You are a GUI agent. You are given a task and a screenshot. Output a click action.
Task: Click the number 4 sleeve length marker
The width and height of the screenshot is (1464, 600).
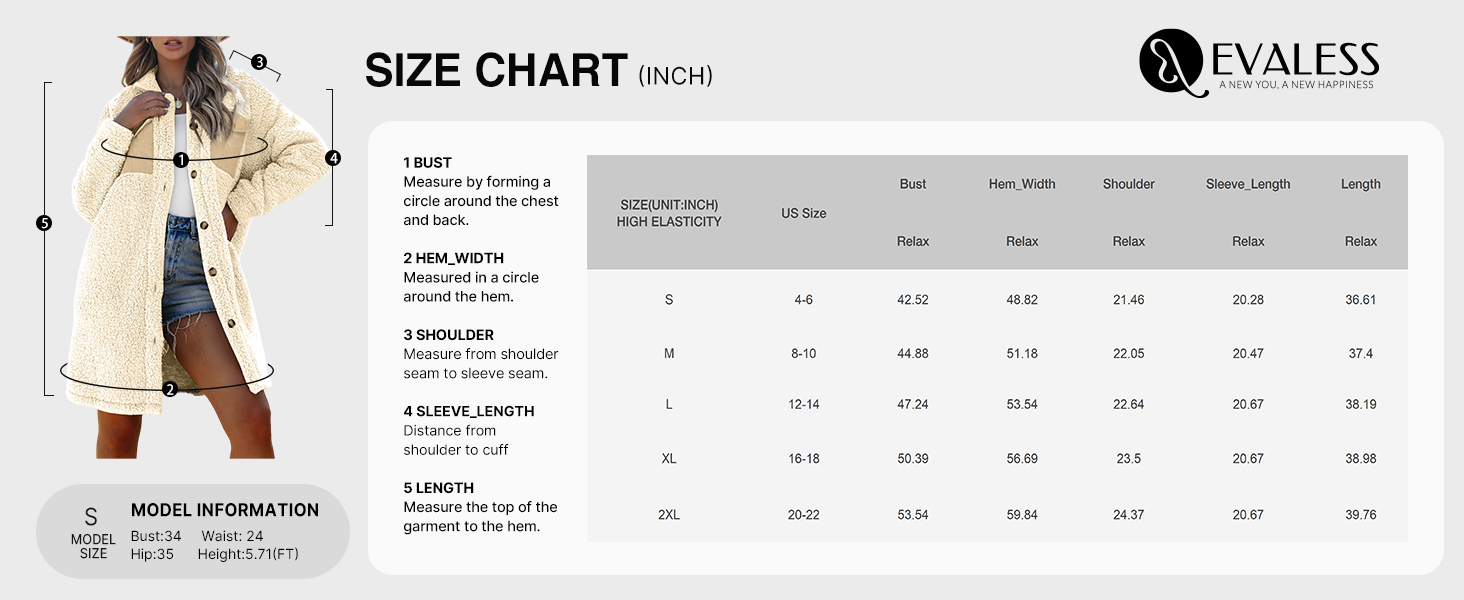(x=333, y=158)
